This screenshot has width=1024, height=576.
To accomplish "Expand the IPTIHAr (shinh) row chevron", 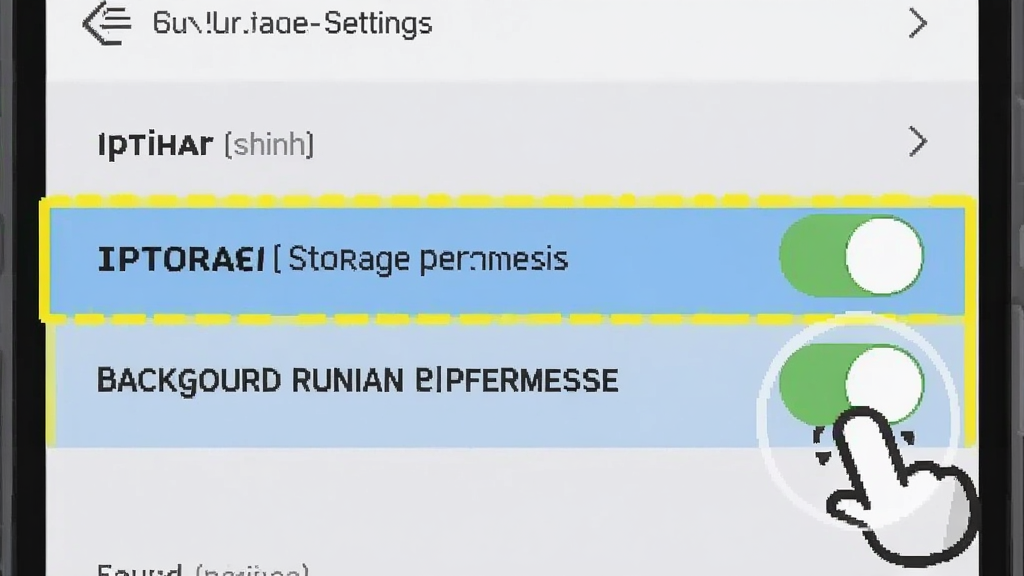I will (918, 142).
